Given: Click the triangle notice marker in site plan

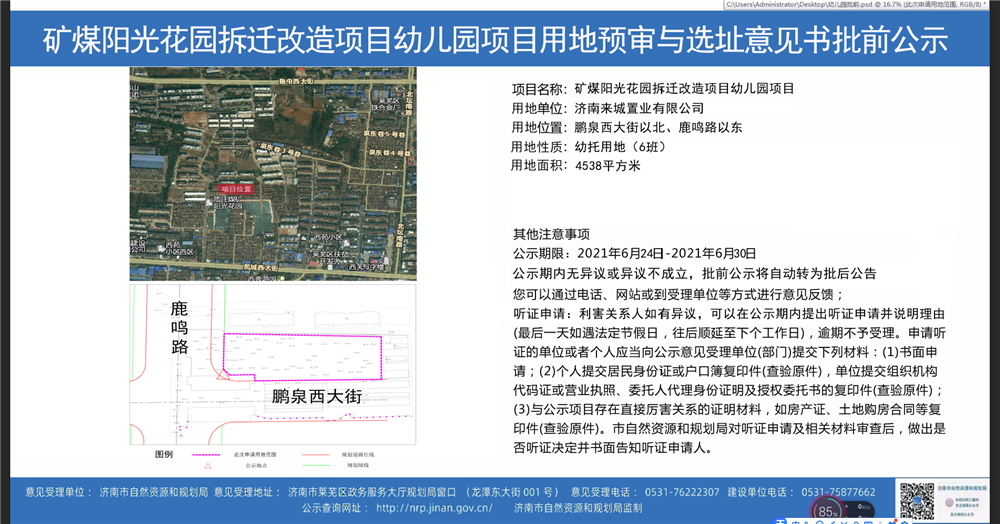Looking at the screenshot, I should click(223, 375).
